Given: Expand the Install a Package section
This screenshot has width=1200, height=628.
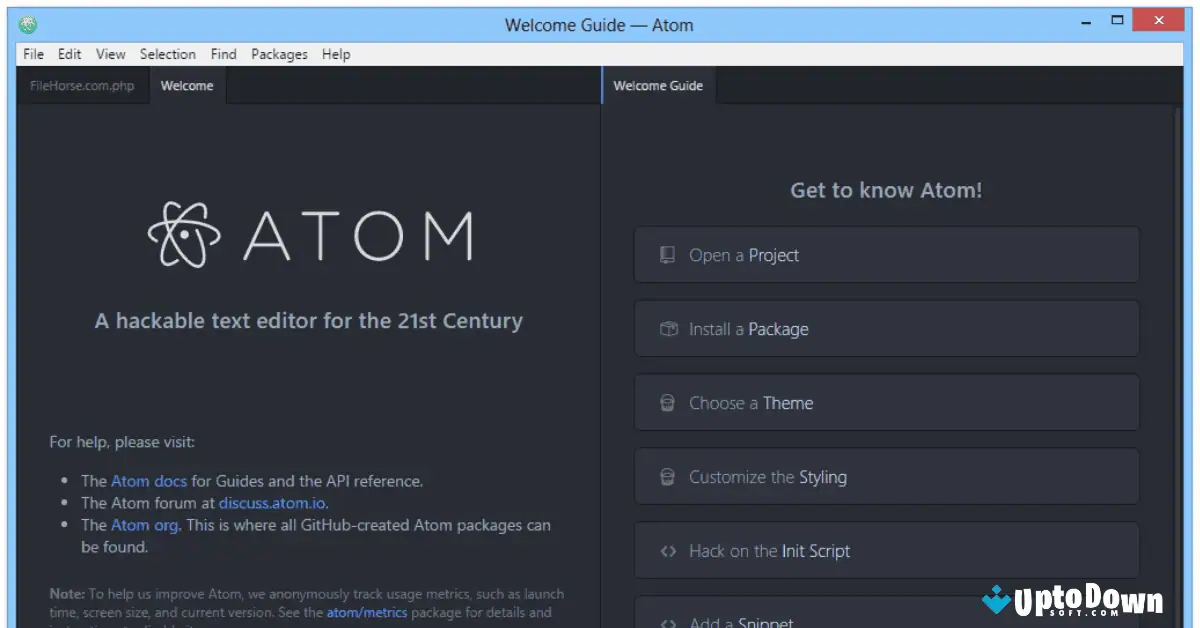Looking at the screenshot, I should [886, 328].
